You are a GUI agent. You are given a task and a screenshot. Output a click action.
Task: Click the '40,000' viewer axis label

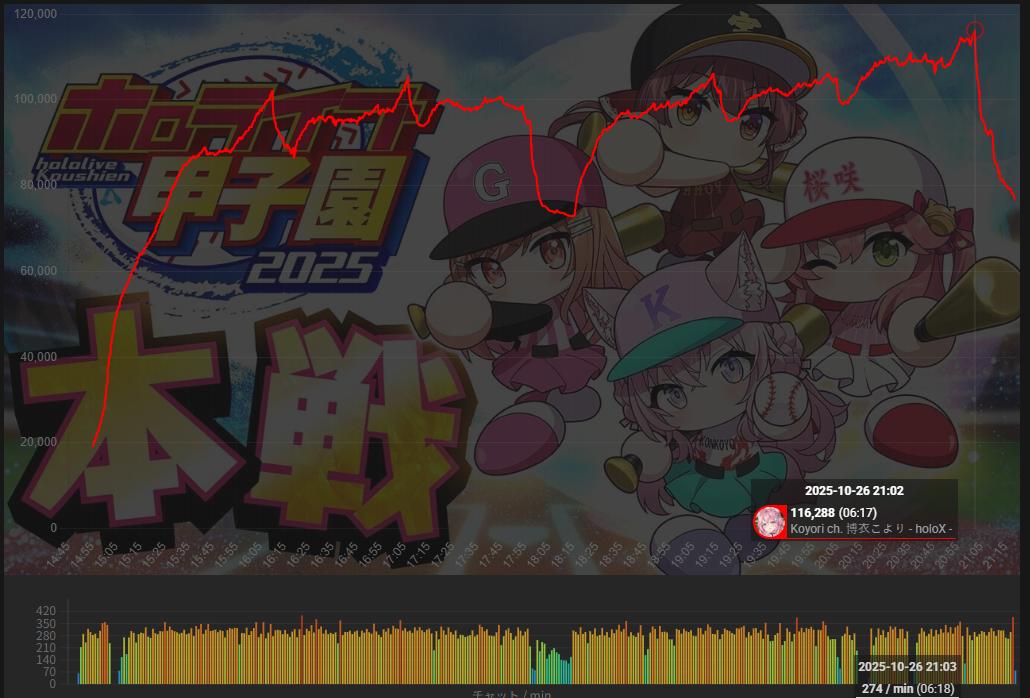pyautogui.click(x=38, y=357)
